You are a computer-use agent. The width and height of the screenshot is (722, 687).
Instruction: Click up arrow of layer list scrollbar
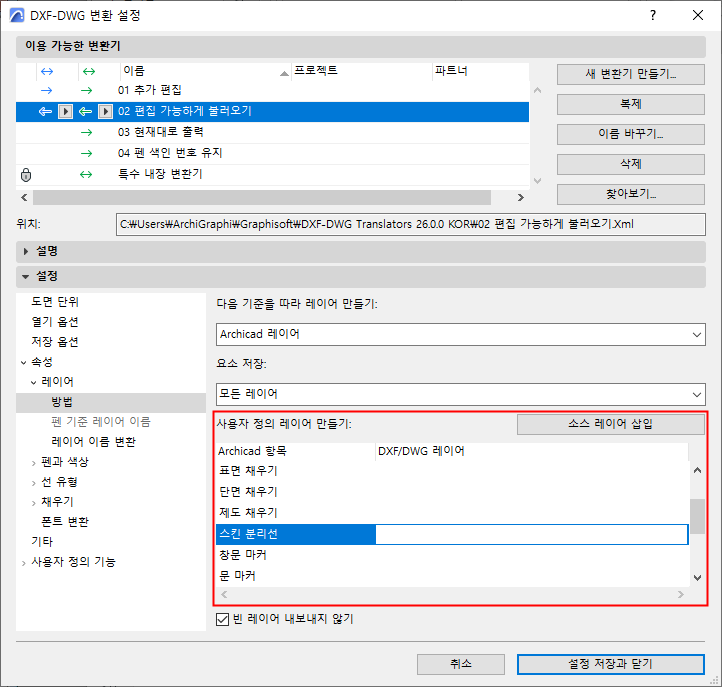coord(697,471)
